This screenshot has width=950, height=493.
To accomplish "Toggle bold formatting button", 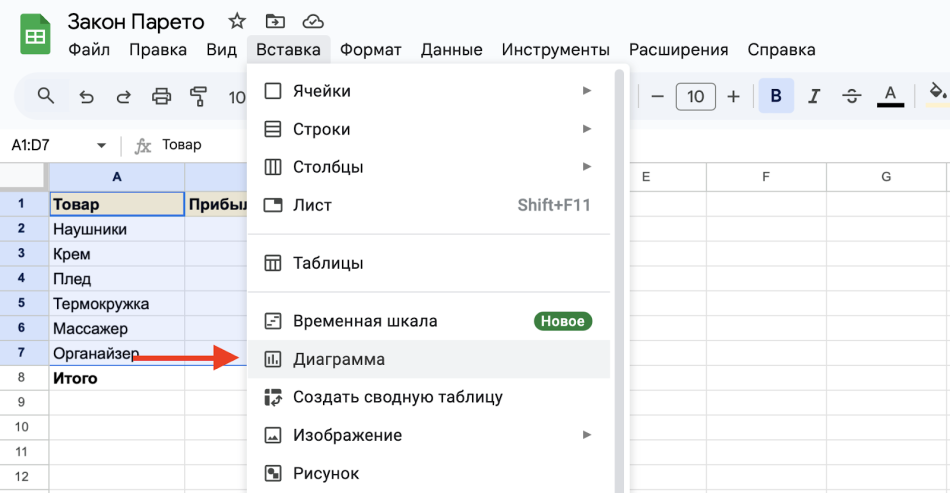I will click(775, 96).
